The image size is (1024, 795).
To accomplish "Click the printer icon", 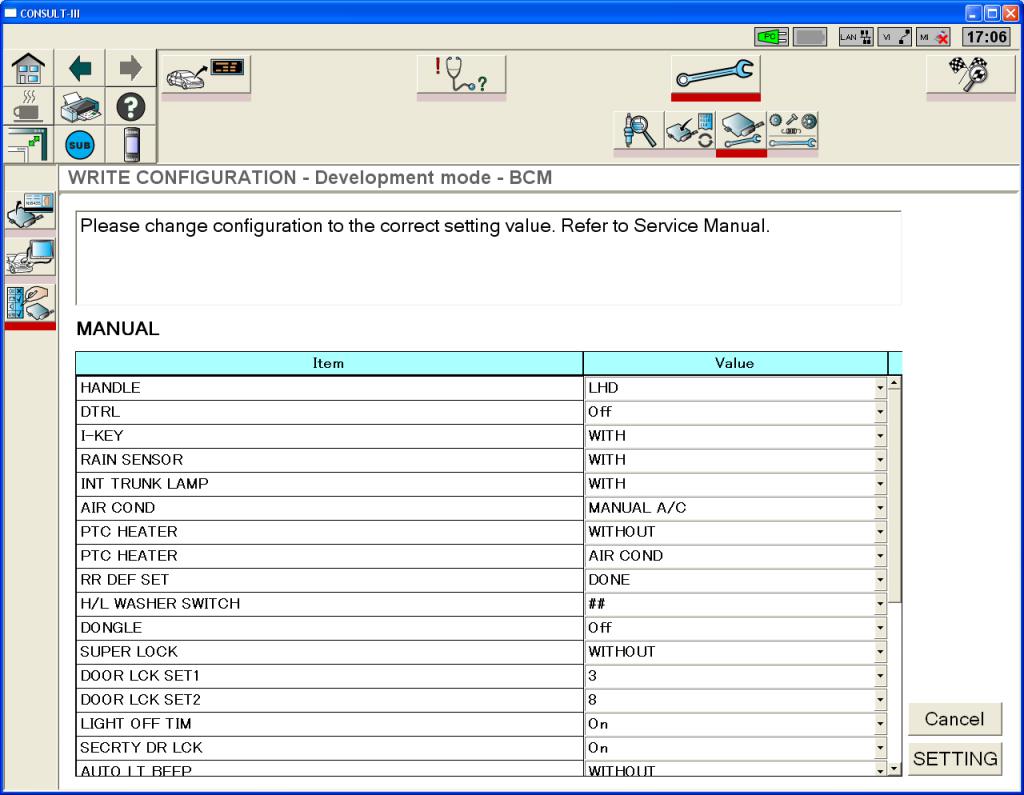I will 80,106.
